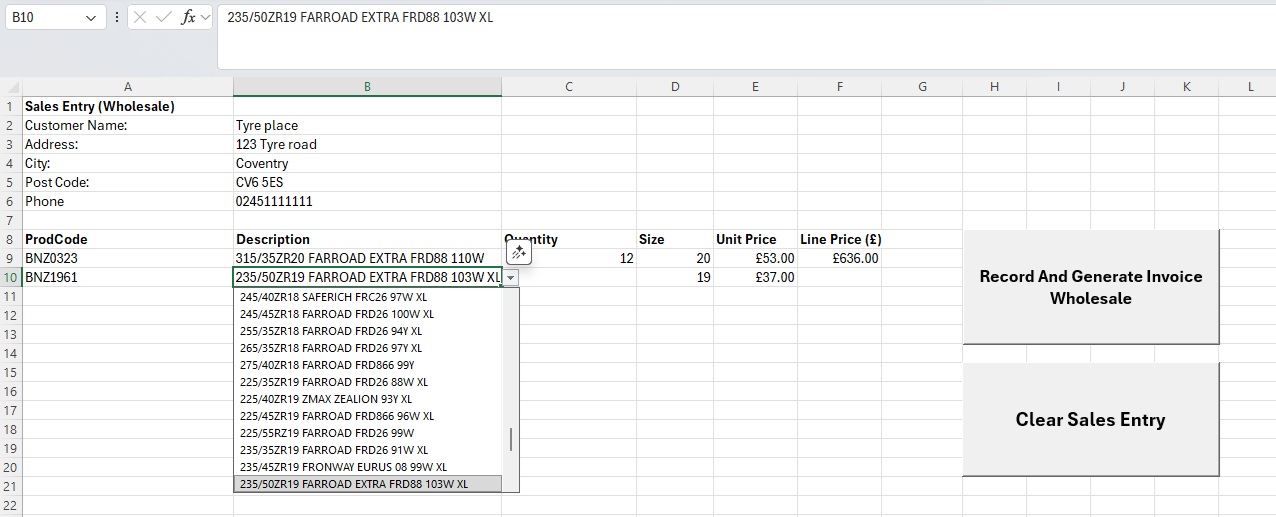
Task: Select column E header
Action: click(755, 87)
